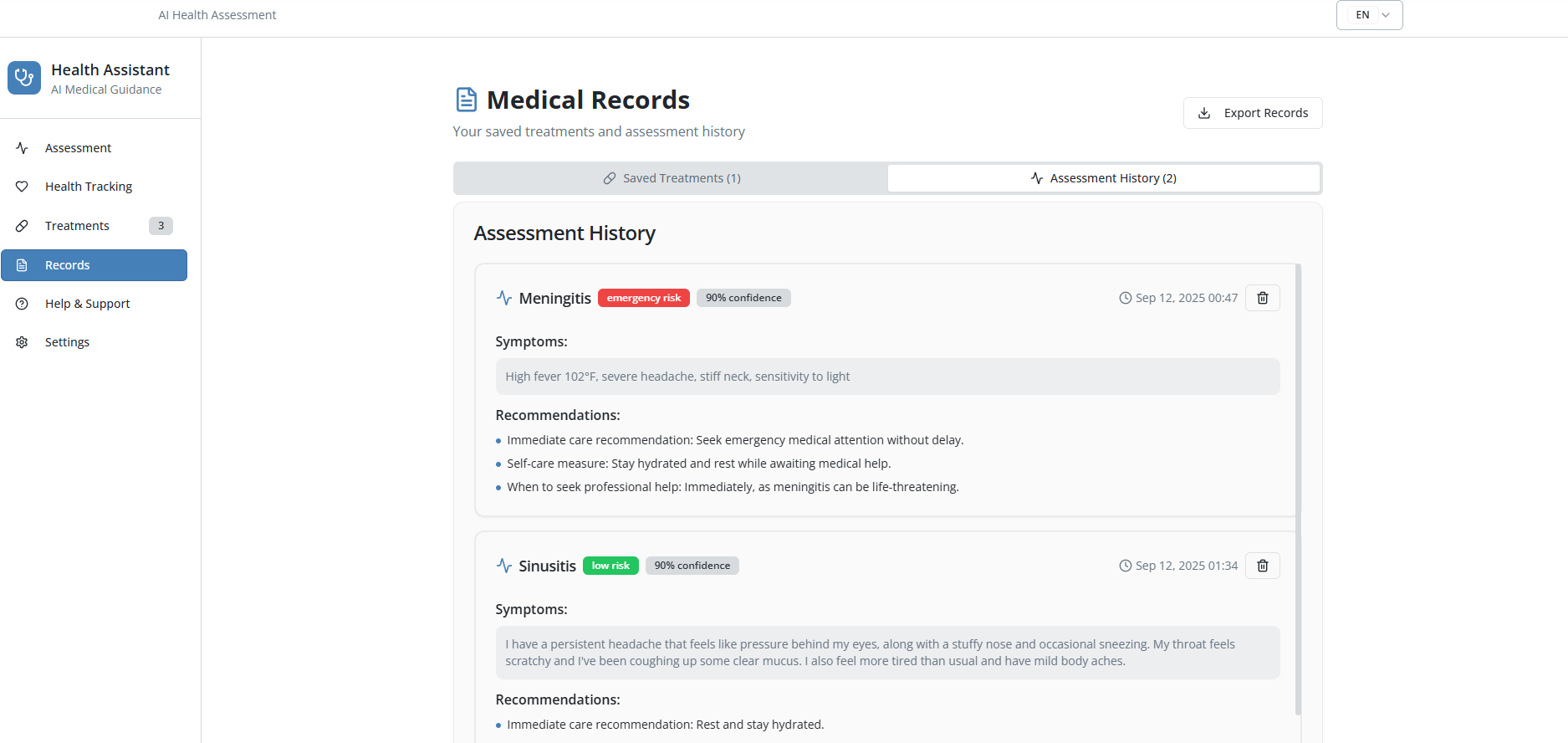Switch to the Saved Treatments (1) tab
The image size is (1568, 743).
click(671, 178)
